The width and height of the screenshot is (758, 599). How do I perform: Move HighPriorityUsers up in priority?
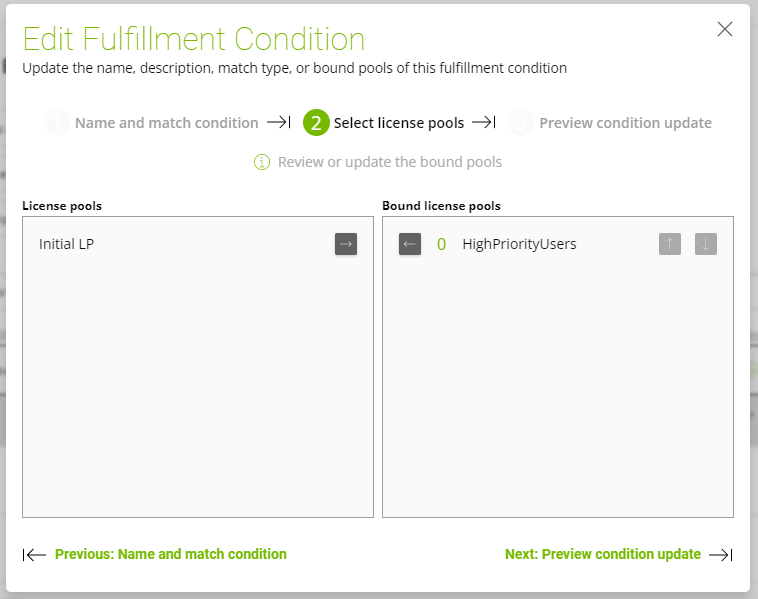[670, 244]
